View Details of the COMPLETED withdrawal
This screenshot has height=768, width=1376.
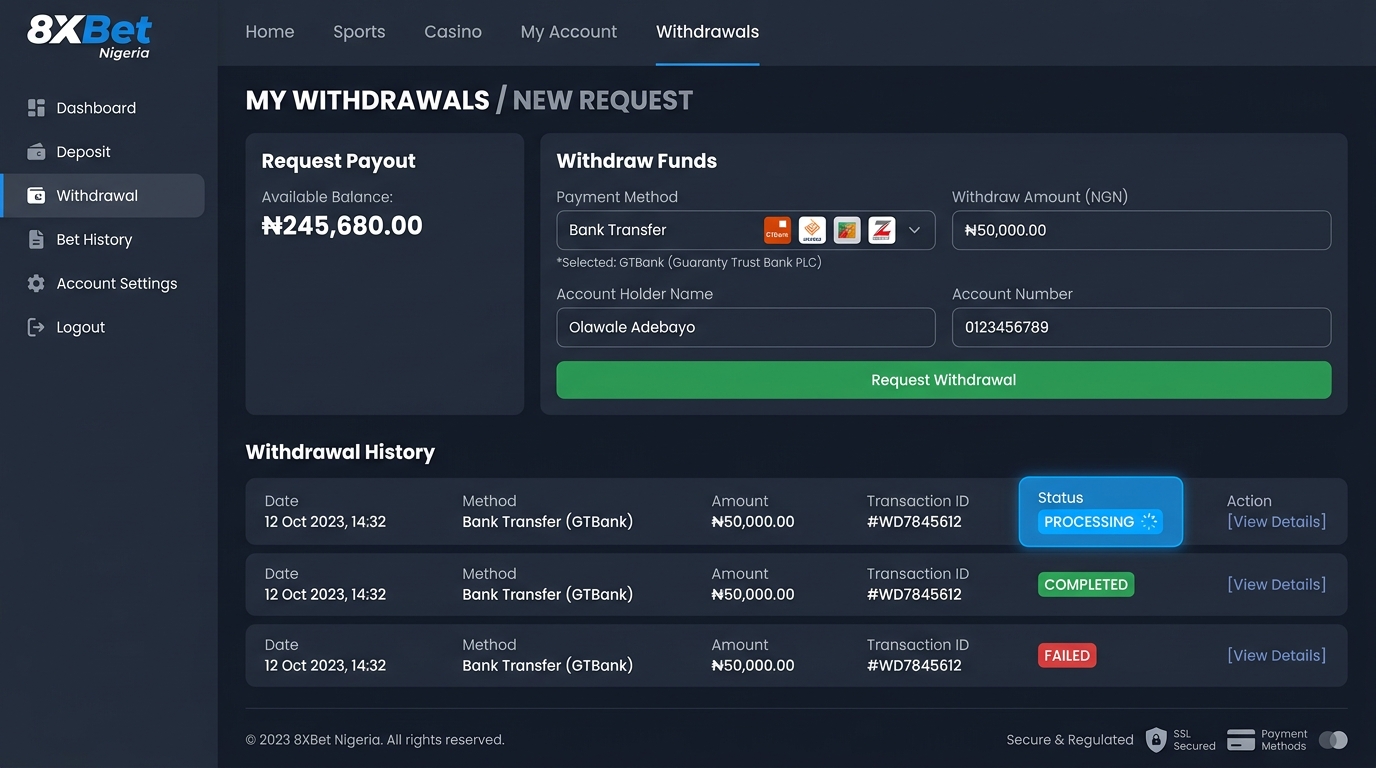[1277, 585]
